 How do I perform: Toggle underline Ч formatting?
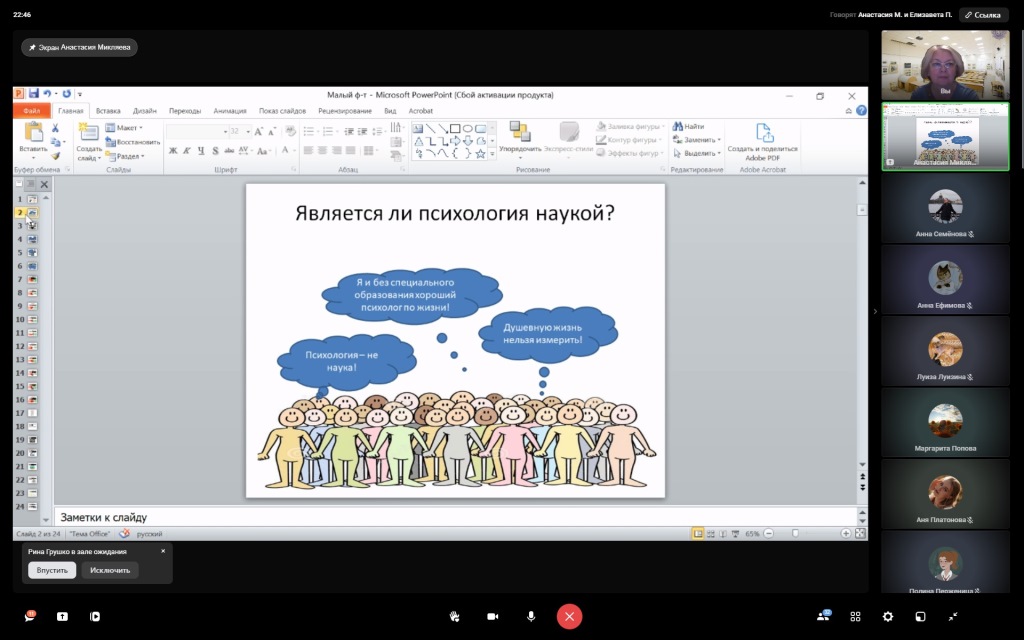pyautogui.click(x=201, y=151)
